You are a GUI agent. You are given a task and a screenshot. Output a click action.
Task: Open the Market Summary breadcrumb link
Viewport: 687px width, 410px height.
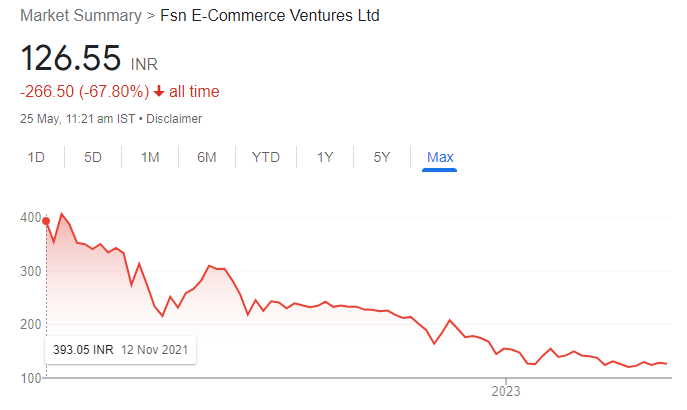(x=81, y=15)
